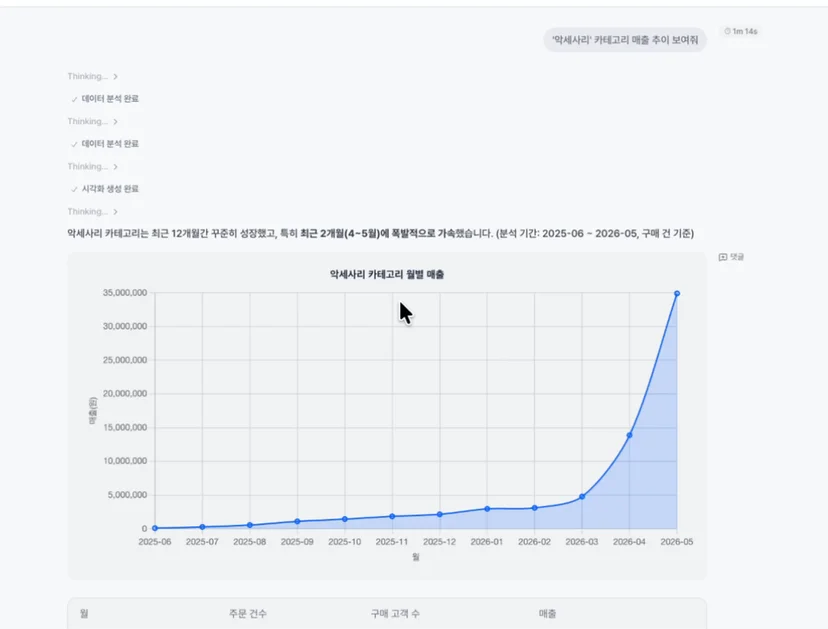Expand the Thinking... row just above the summary sentence
The width and height of the screenshot is (828, 629).
pyautogui.click(x=92, y=212)
